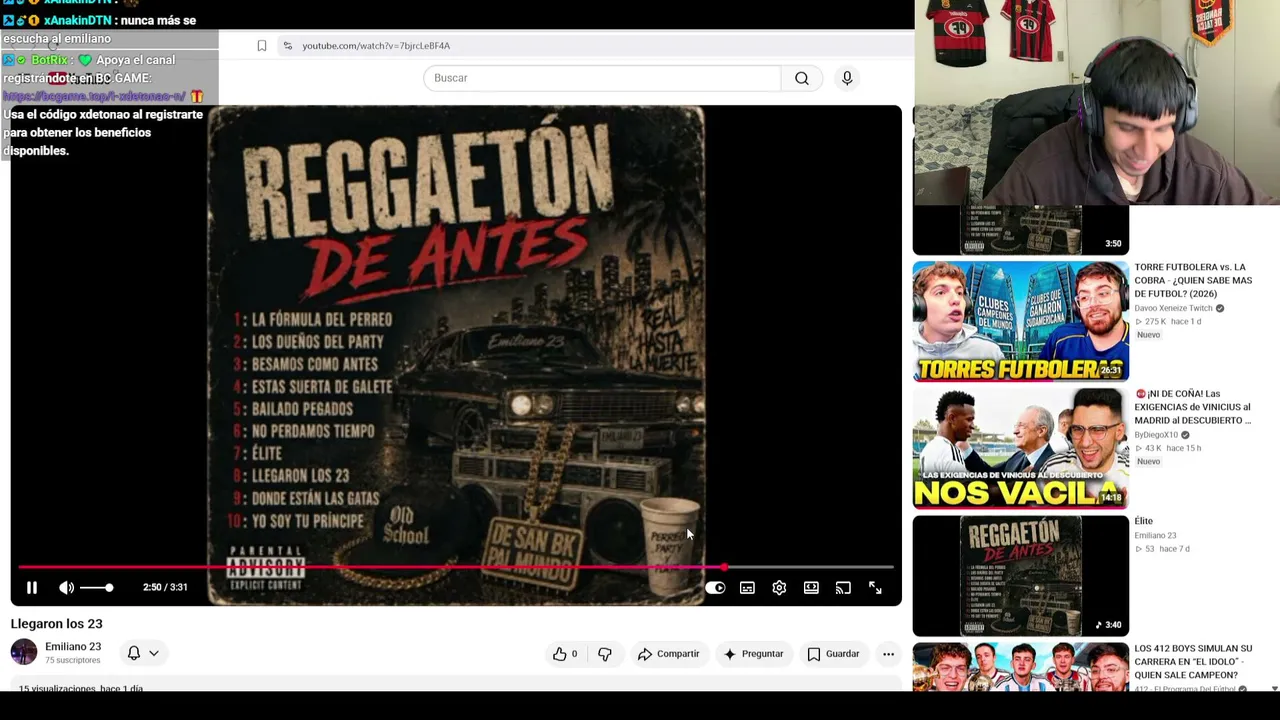The height and width of the screenshot is (720, 1280).
Task: Click the Buscar search field
Action: click(602, 78)
